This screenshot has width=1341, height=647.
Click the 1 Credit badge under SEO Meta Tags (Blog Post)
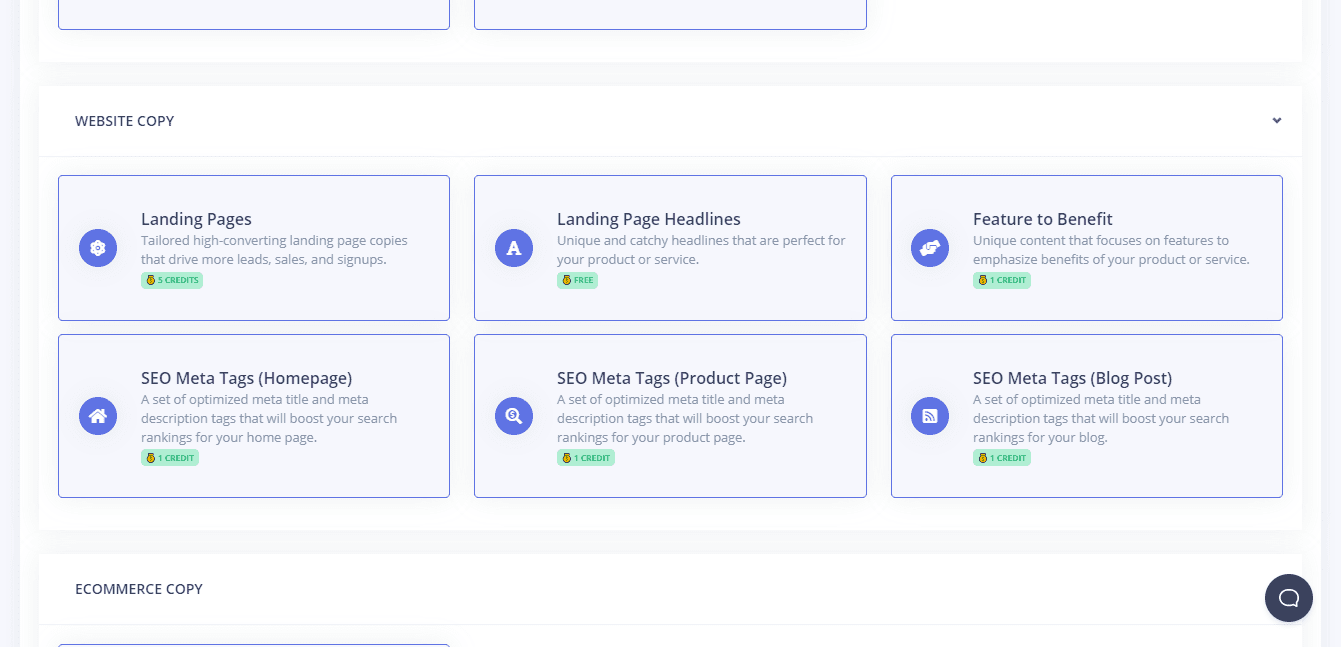pyautogui.click(x=1002, y=458)
